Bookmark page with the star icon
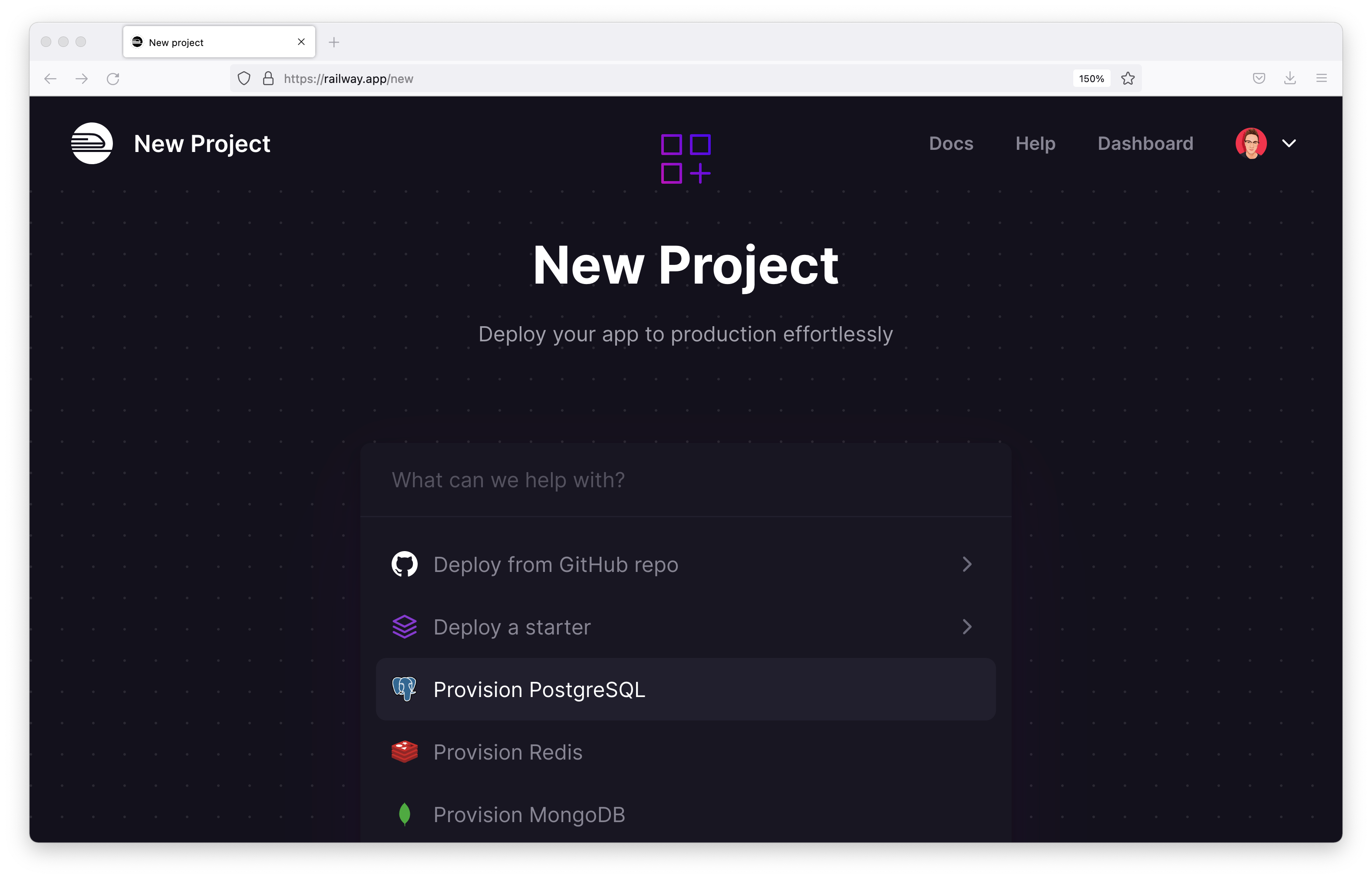The width and height of the screenshot is (1372, 879). click(x=1127, y=79)
